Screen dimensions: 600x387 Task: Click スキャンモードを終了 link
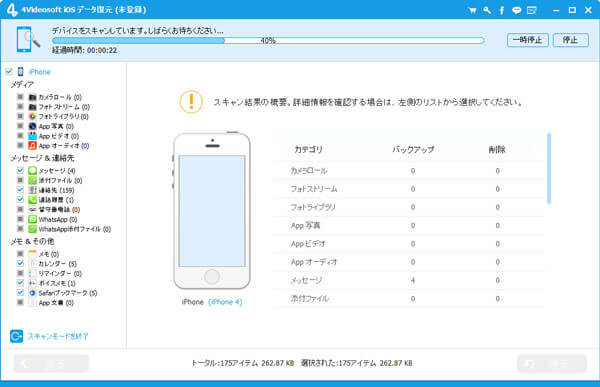coord(57,336)
